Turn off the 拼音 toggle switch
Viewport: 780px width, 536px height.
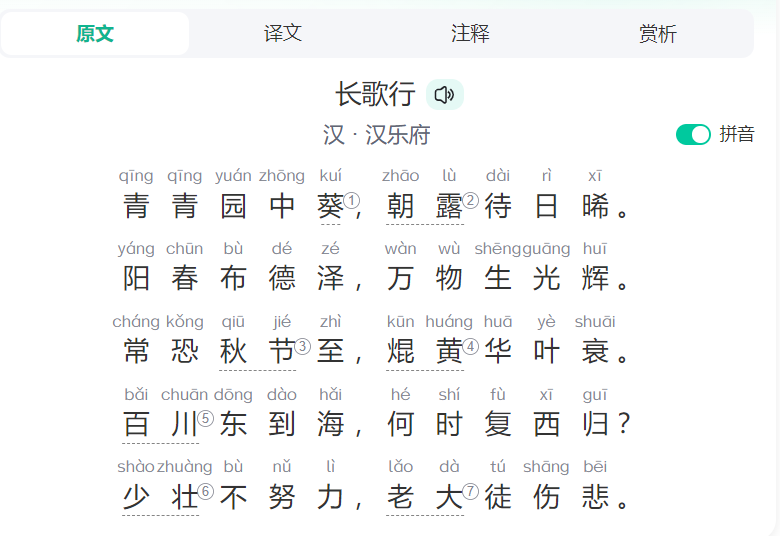[693, 134]
